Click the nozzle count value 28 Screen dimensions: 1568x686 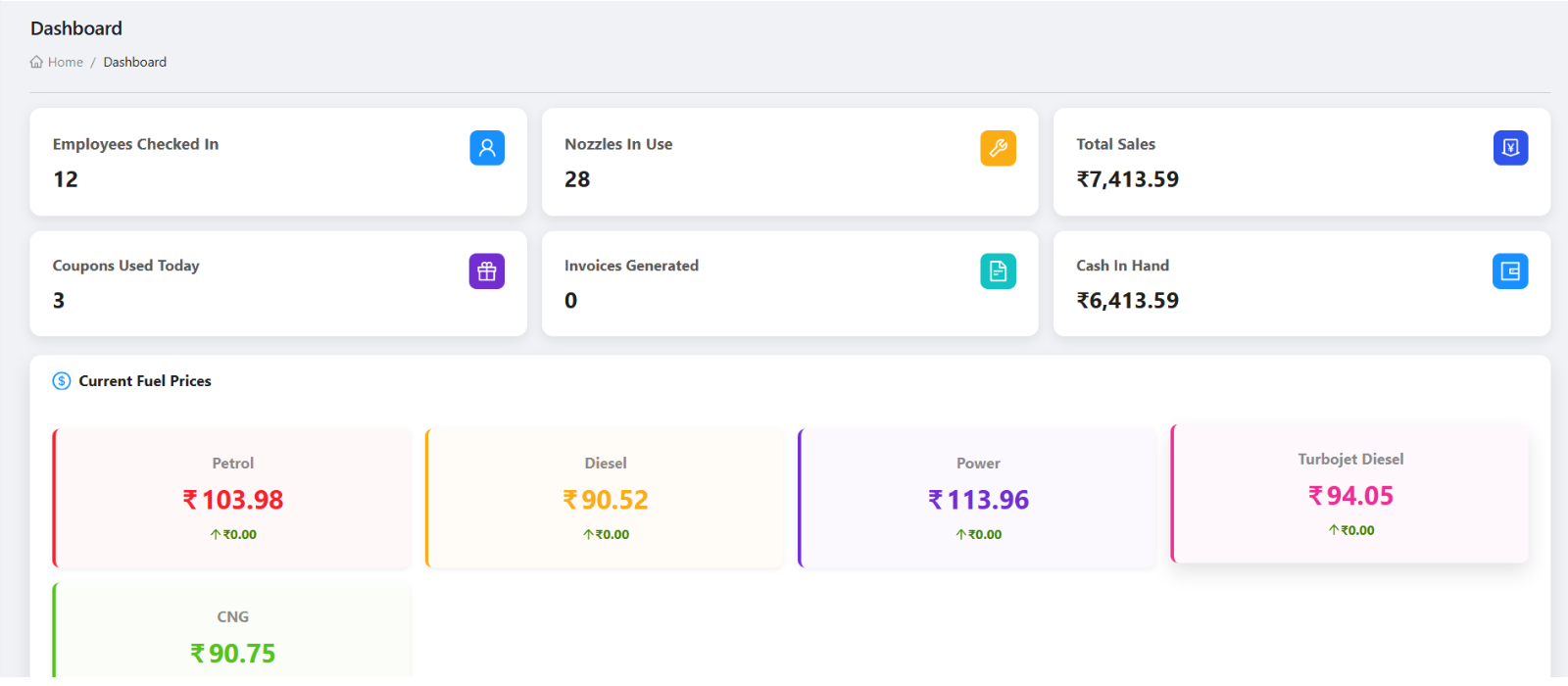(577, 179)
